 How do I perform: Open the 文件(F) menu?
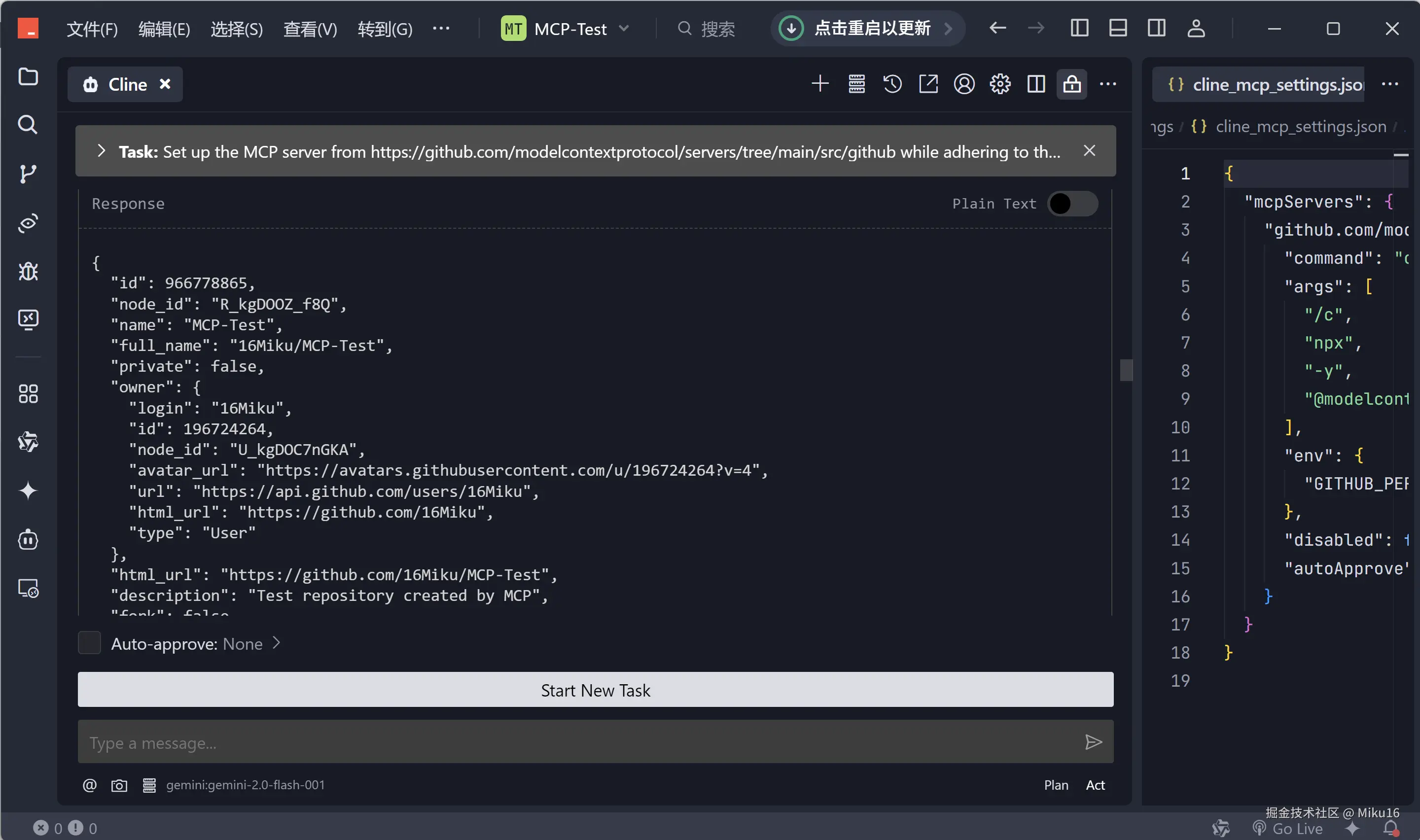92,28
